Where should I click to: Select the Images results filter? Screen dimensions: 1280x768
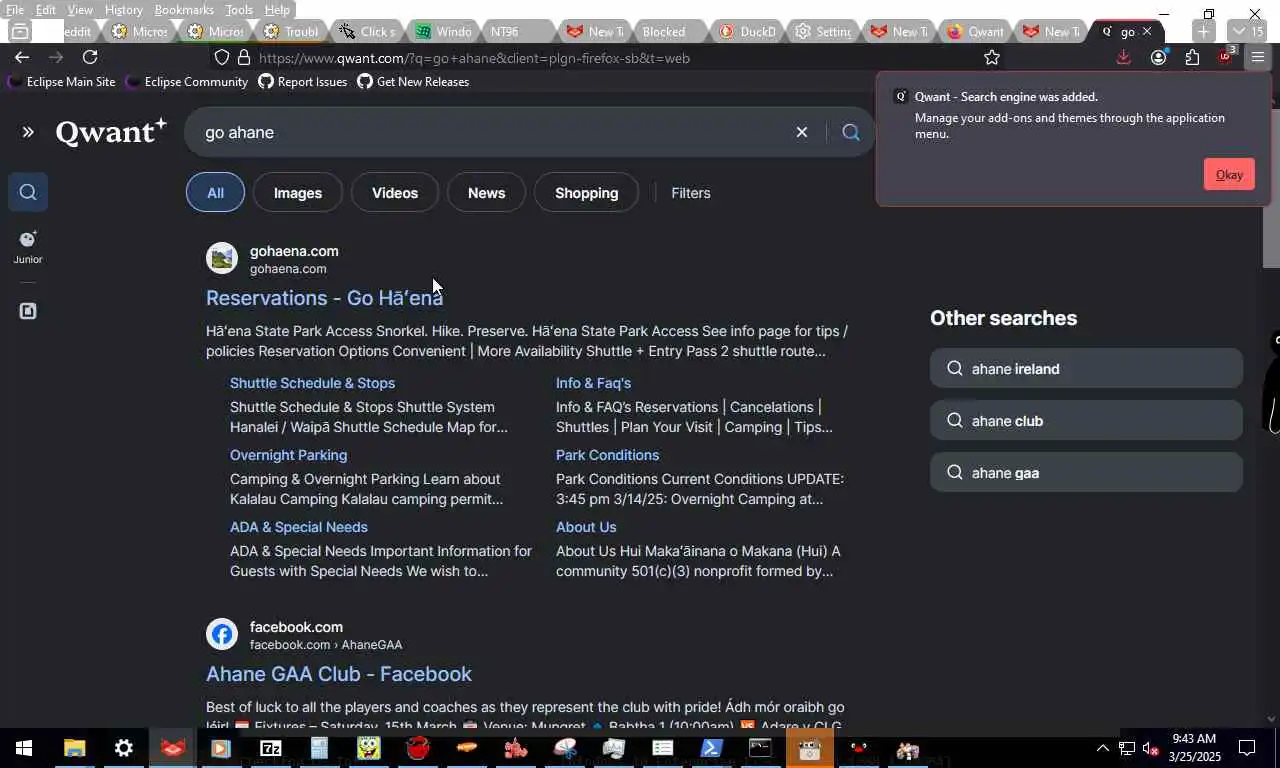[298, 193]
